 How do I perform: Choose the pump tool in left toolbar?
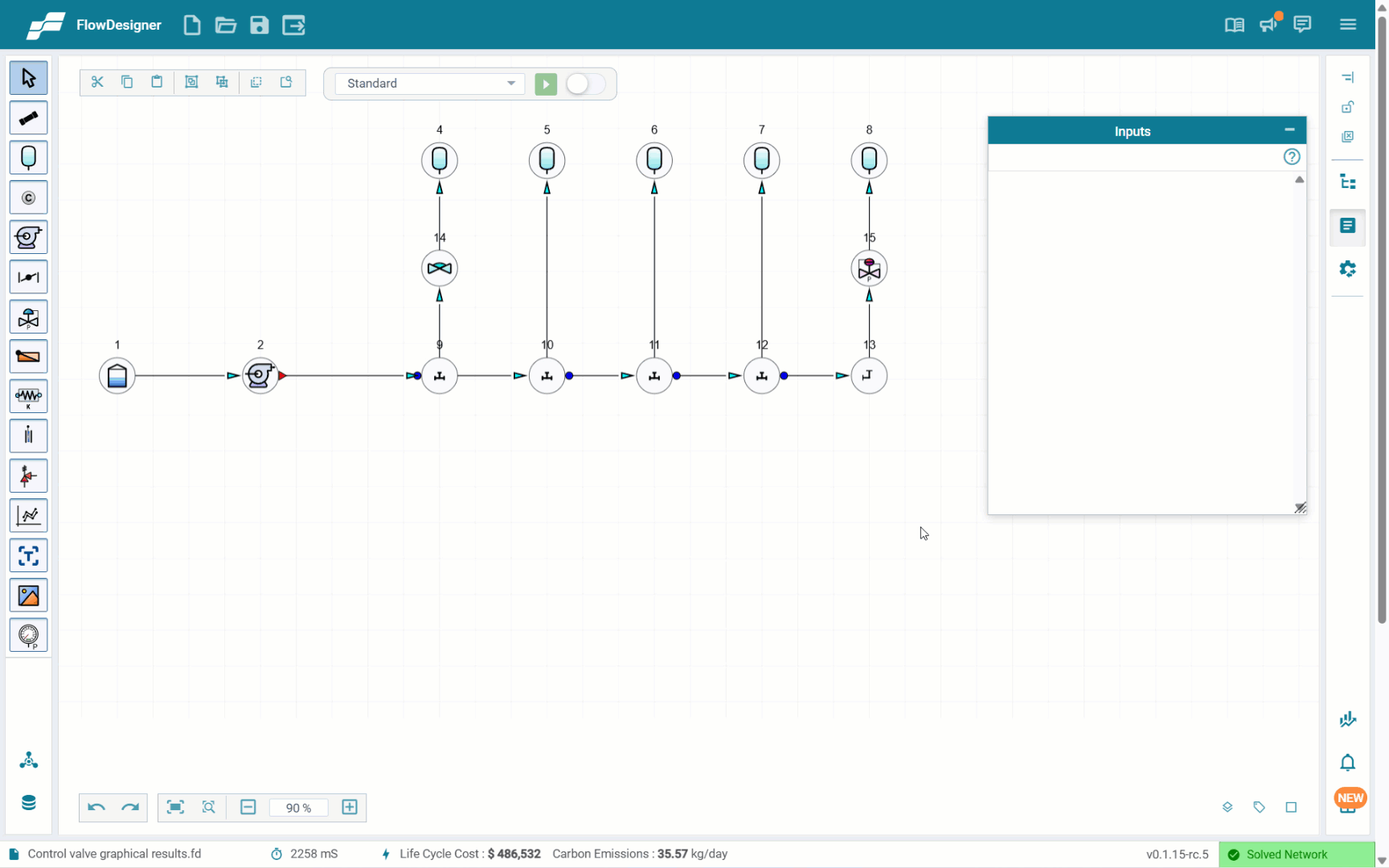click(x=28, y=238)
